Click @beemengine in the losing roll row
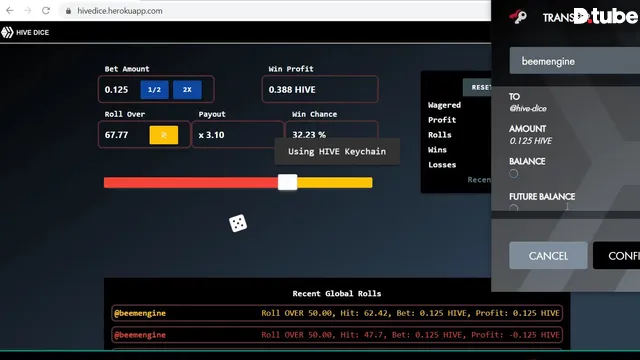Image resolution: width=640 pixels, height=360 pixels. pyautogui.click(x=140, y=335)
